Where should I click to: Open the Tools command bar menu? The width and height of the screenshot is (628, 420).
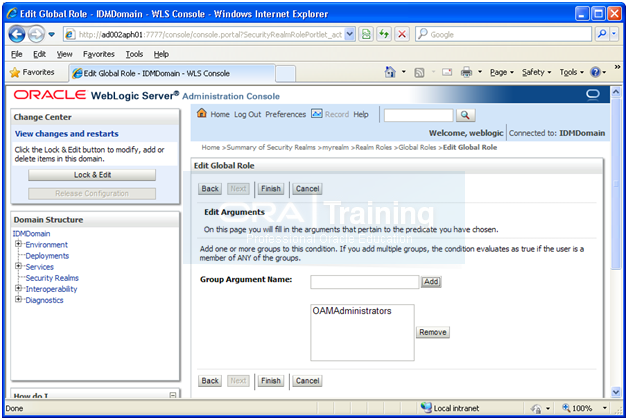pyautogui.click(x=572, y=72)
